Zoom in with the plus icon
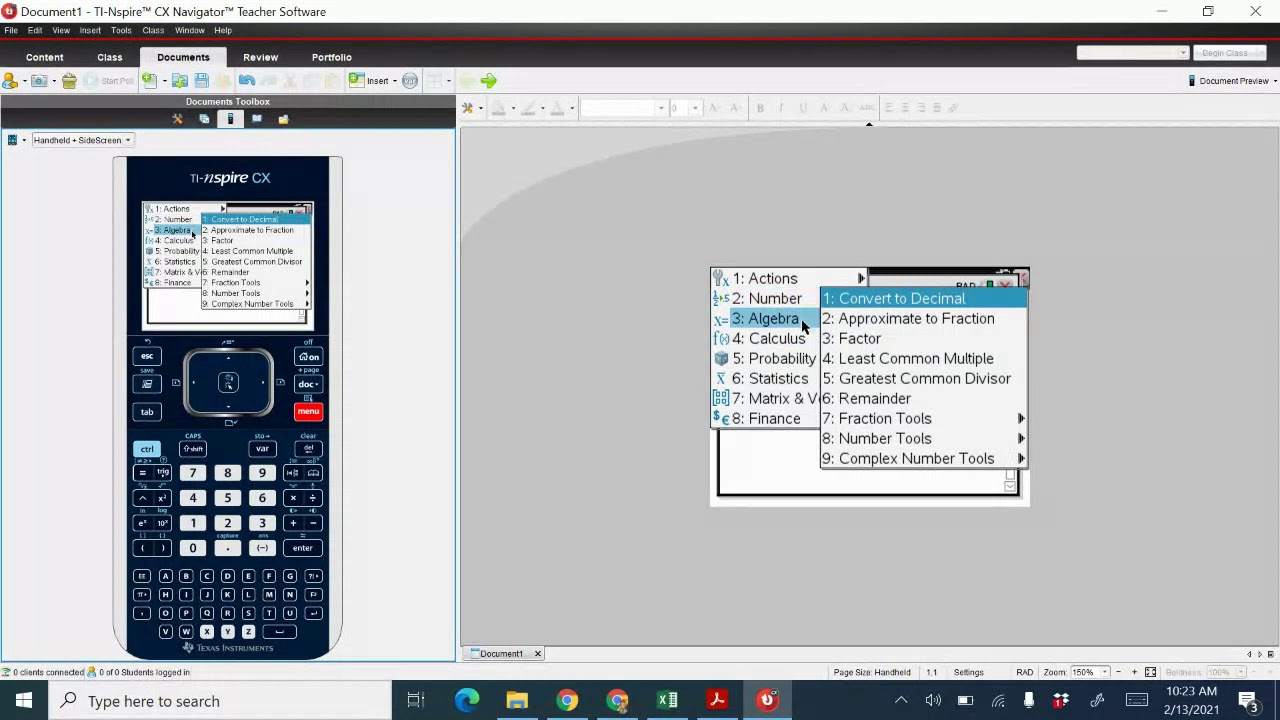The image size is (1280, 720). pos(1134,672)
